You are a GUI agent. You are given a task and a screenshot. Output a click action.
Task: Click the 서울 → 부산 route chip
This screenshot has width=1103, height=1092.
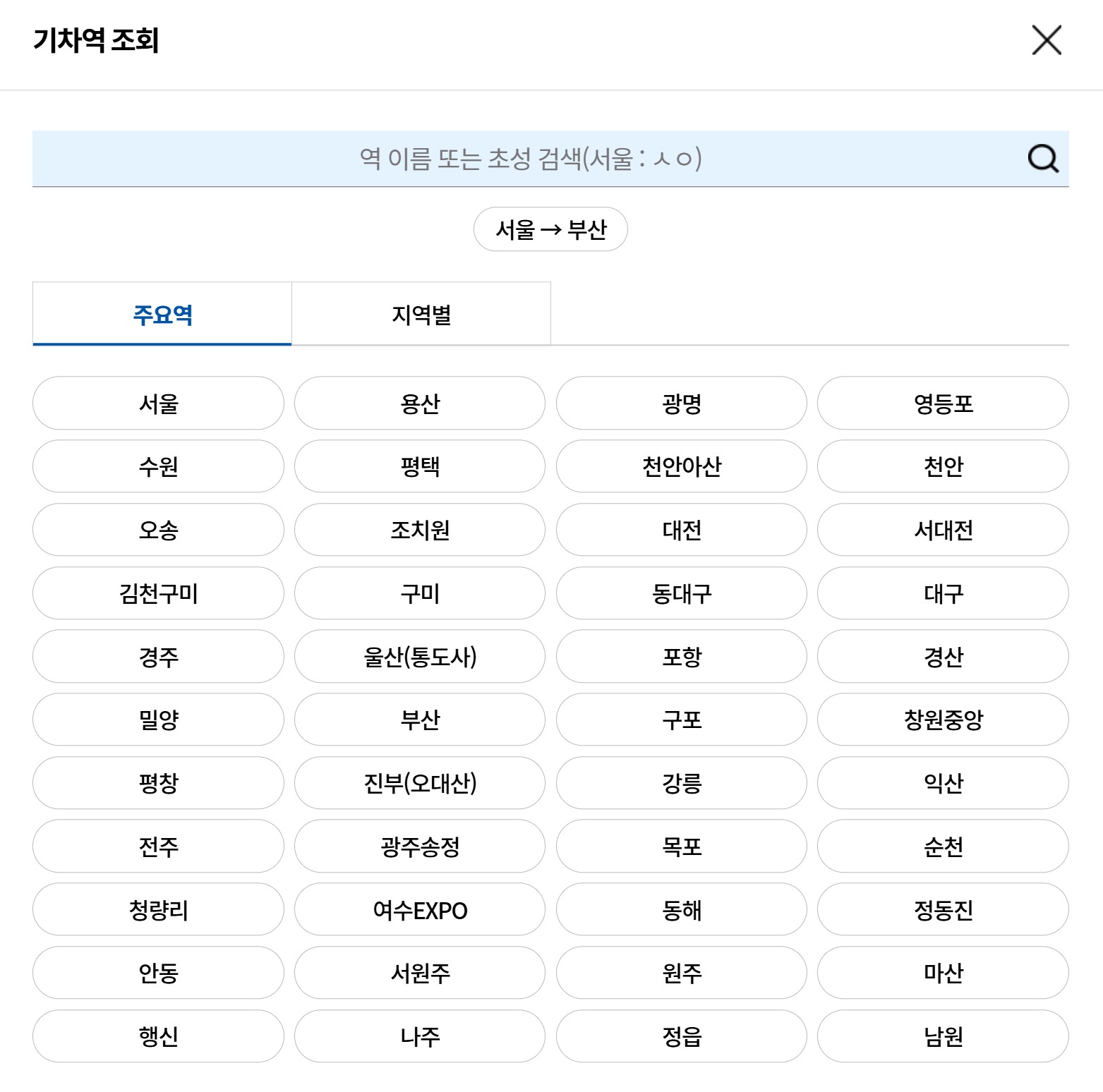click(x=550, y=227)
